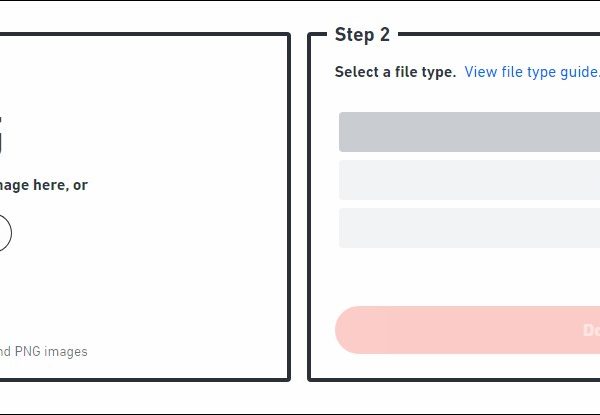Pick the third file type option
Viewport: 600px width, 415px height.
(469, 228)
